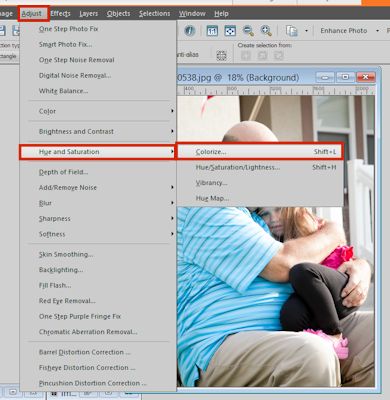The height and width of the screenshot is (400, 390).
Task: Open the Enhance Photo dropdown arrow
Action: pos(377,31)
